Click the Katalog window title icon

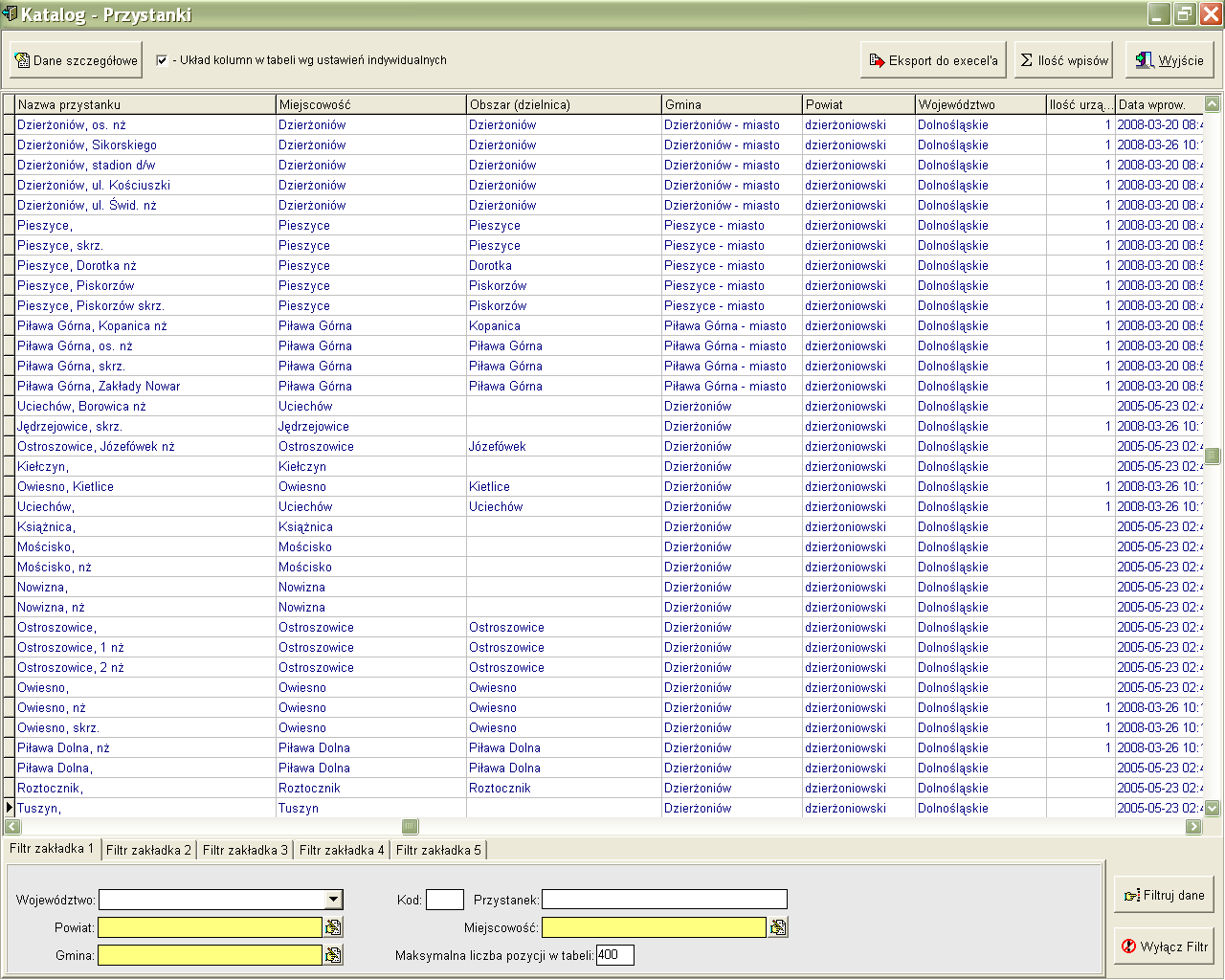11,13
